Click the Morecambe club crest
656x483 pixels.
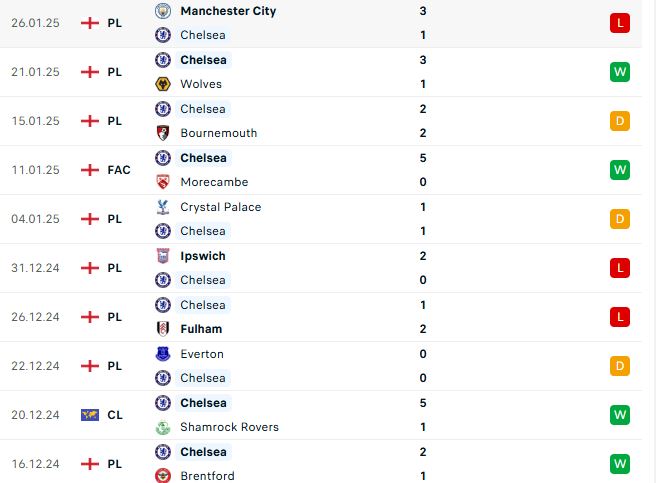point(163,182)
